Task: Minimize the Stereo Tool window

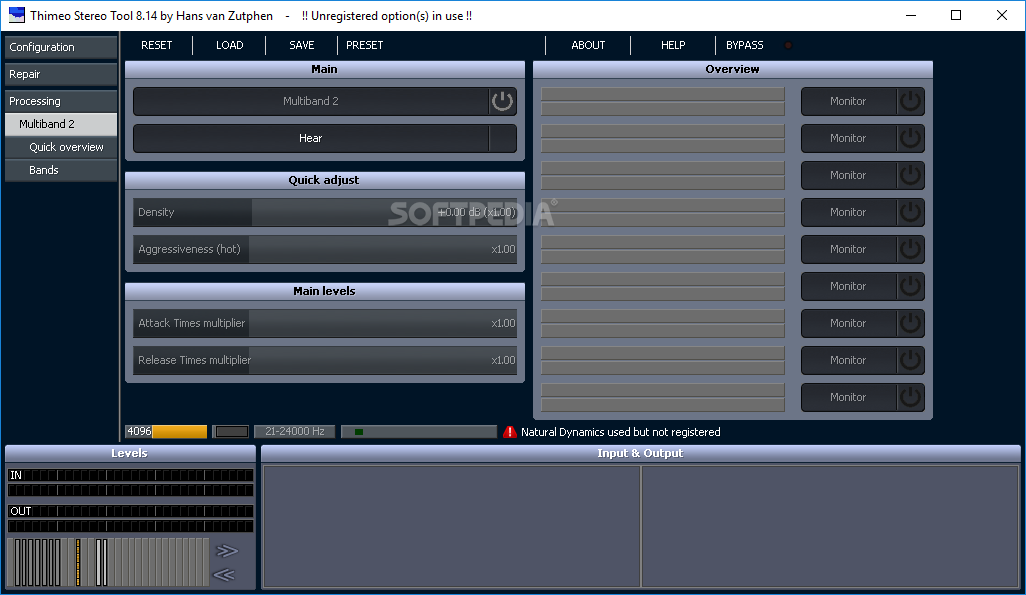Action: pyautogui.click(x=911, y=15)
